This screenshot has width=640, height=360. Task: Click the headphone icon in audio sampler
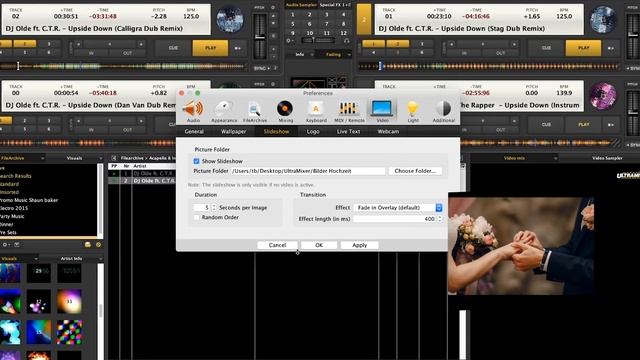click(x=347, y=41)
